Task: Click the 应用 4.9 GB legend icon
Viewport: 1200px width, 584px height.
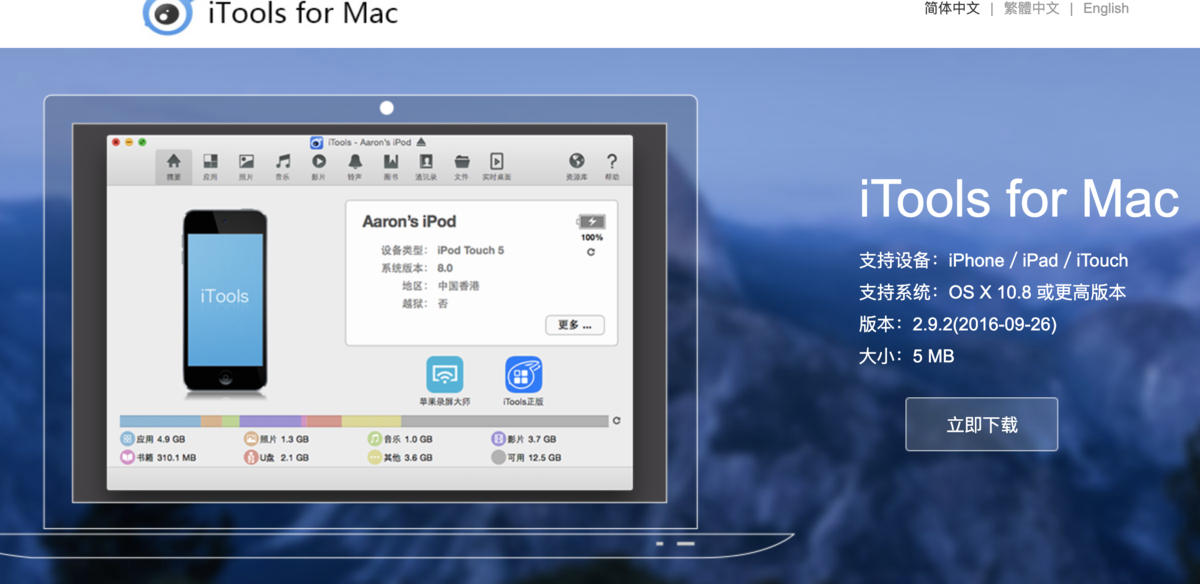Action: point(127,439)
